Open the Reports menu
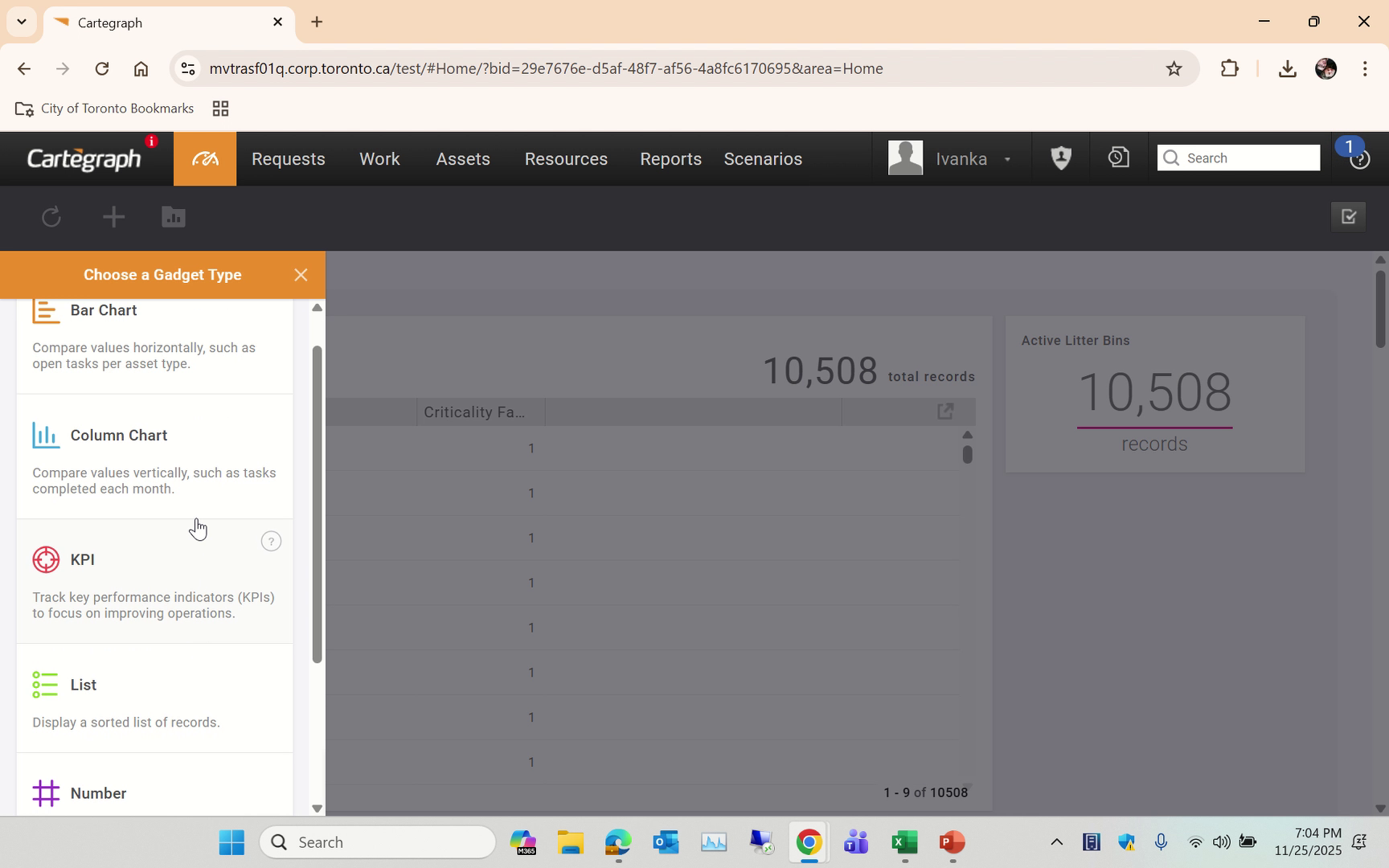The height and width of the screenshot is (868, 1389). tap(670, 158)
